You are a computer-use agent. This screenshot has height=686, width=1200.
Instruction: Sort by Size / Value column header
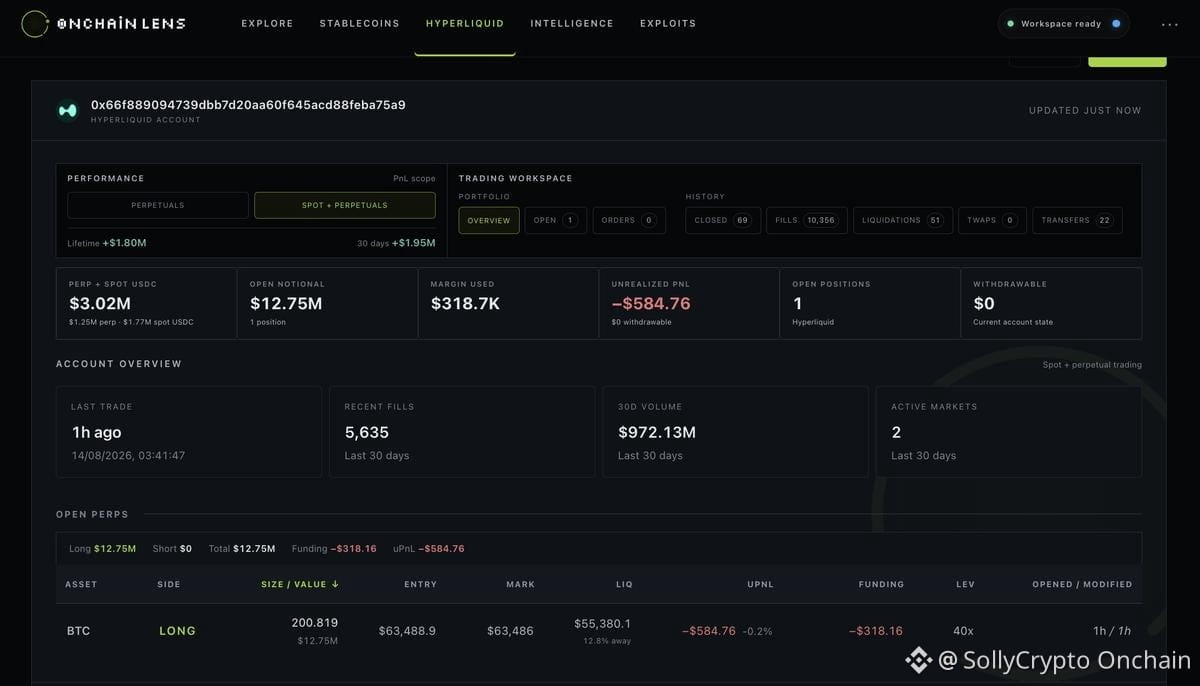(x=300, y=584)
